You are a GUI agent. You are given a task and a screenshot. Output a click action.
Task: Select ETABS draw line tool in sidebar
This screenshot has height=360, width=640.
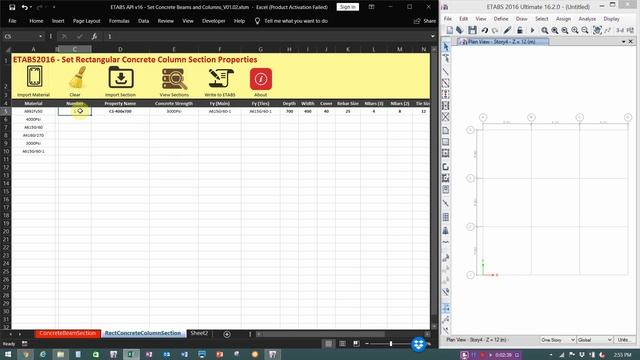446,72
